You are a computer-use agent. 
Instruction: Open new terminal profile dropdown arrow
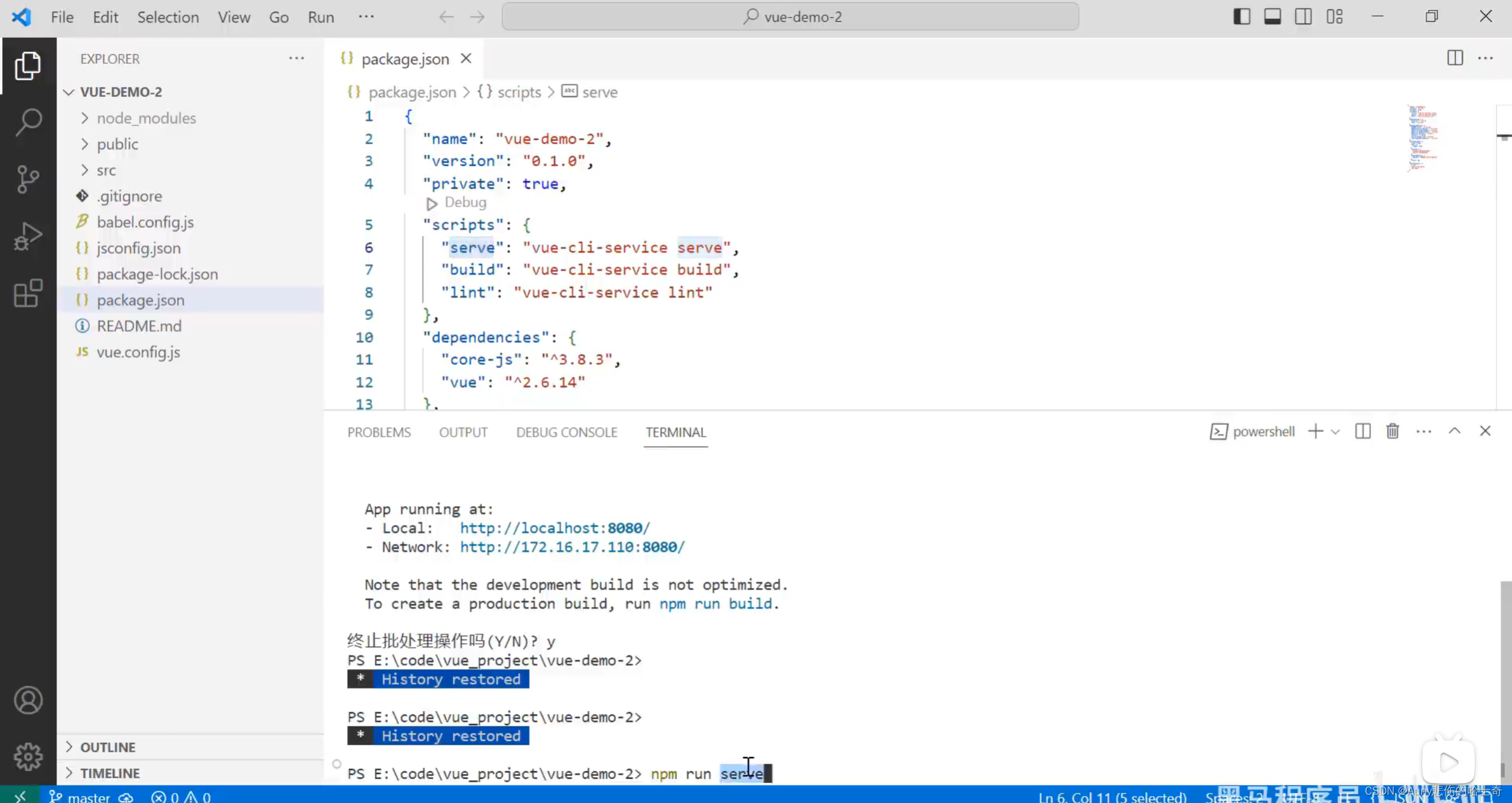pos(1335,432)
